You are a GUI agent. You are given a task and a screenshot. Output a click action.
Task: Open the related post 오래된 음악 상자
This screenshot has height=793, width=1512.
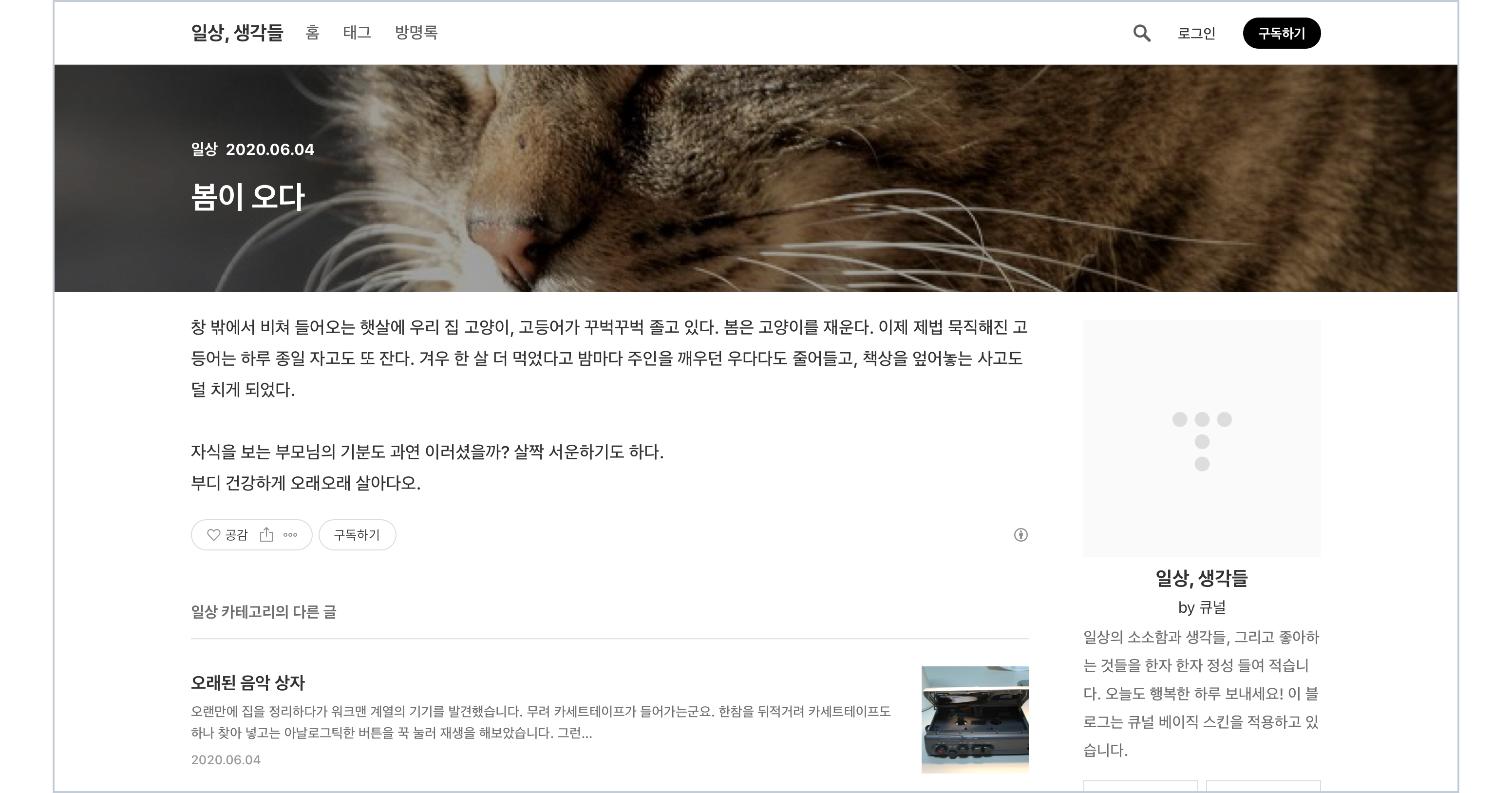point(247,682)
